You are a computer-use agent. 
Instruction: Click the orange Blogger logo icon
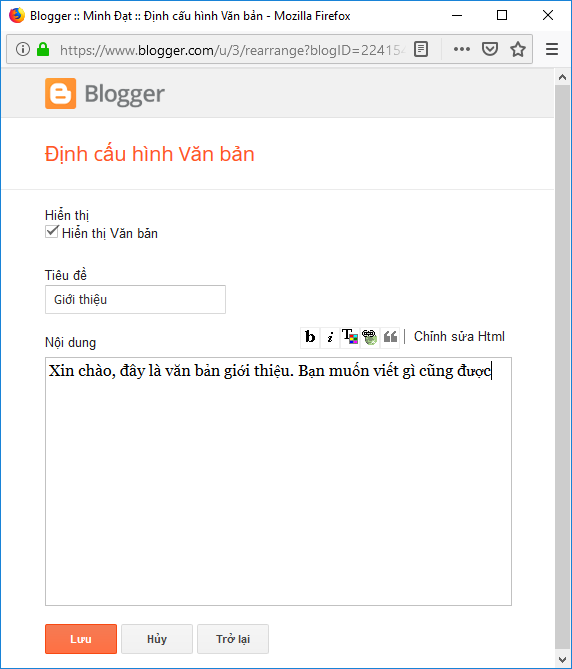point(61,93)
